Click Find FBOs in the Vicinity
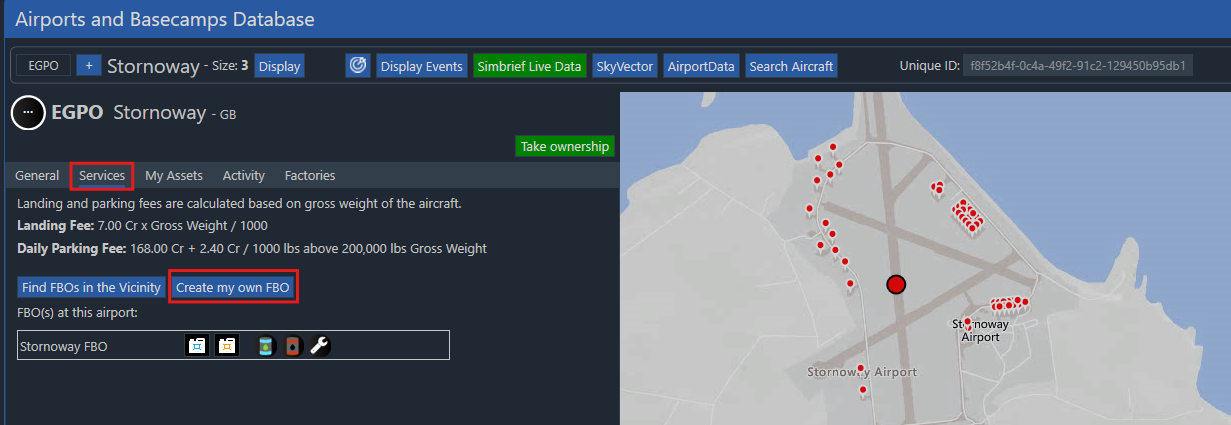 pos(91,288)
